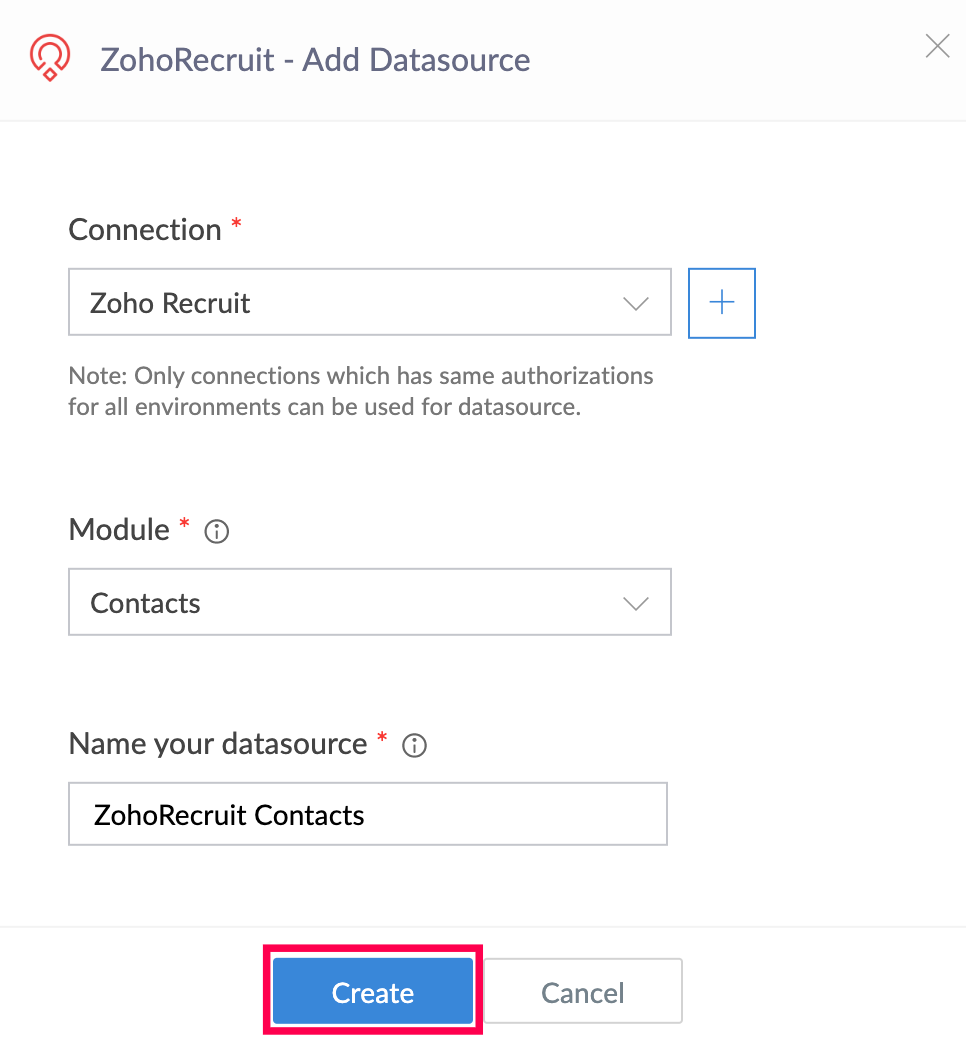
Task: Click the red asterisk next to Module
Action: 184,525
